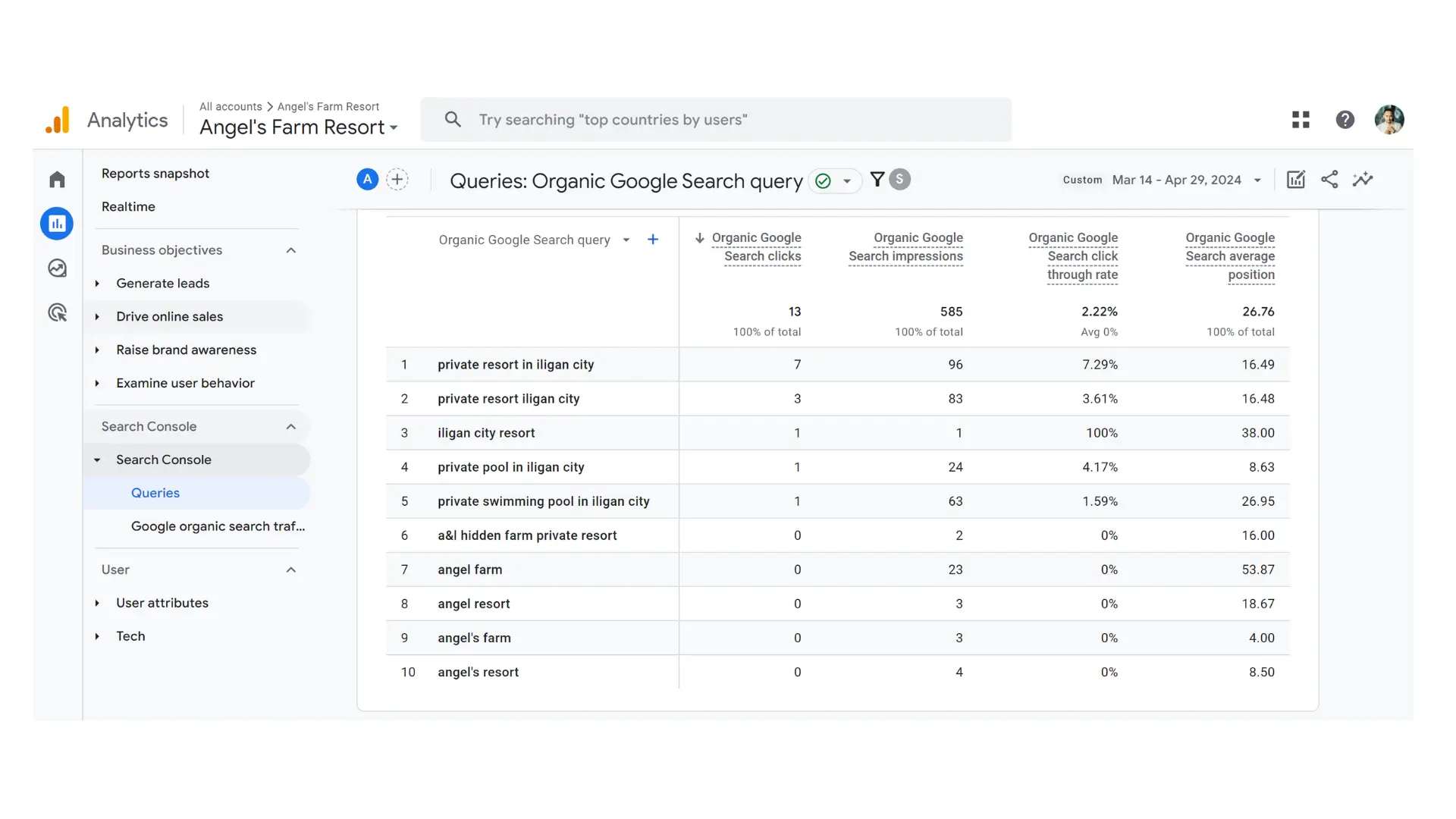This screenshot has height=819, width=1456.
Task: Click the sort arrow on Search clicks
Action: pos(699,238)
